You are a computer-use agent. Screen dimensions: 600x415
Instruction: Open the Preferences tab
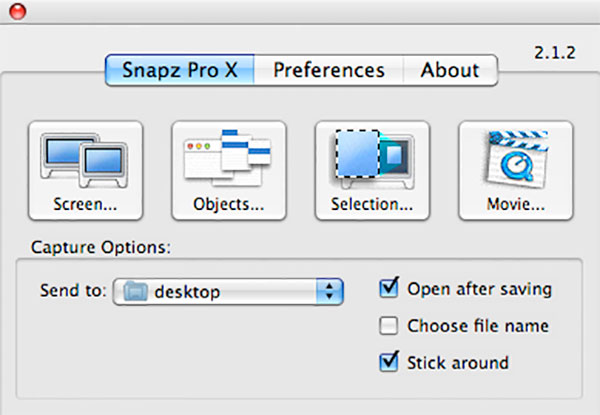(x=329, y=70)
